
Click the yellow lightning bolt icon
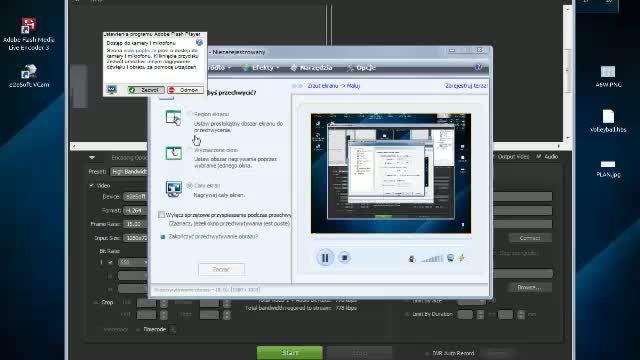tap(462, 258)
